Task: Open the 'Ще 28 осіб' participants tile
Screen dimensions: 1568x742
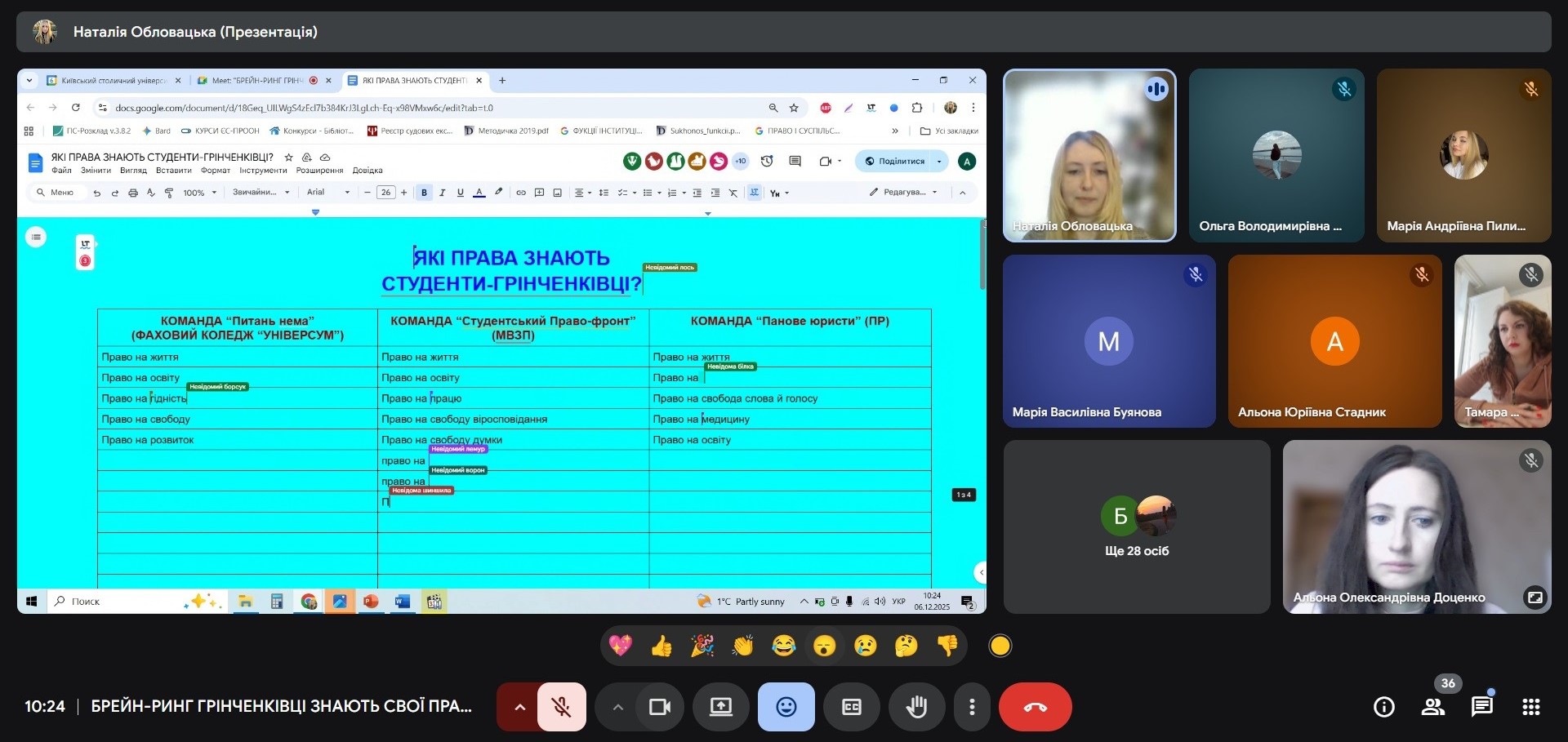Action: coord(1137,527)
